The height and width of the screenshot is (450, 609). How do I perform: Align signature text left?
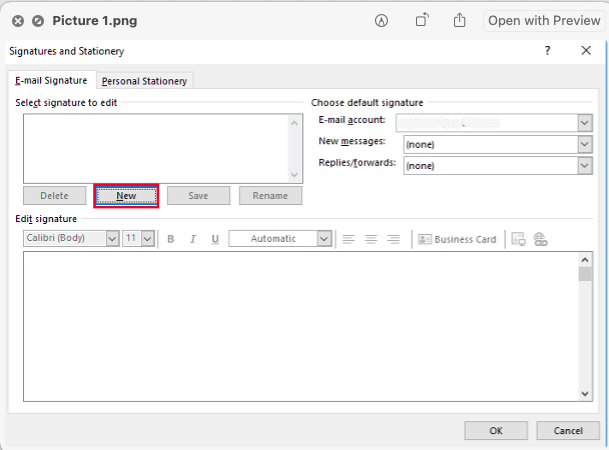(x=348, y=239)
